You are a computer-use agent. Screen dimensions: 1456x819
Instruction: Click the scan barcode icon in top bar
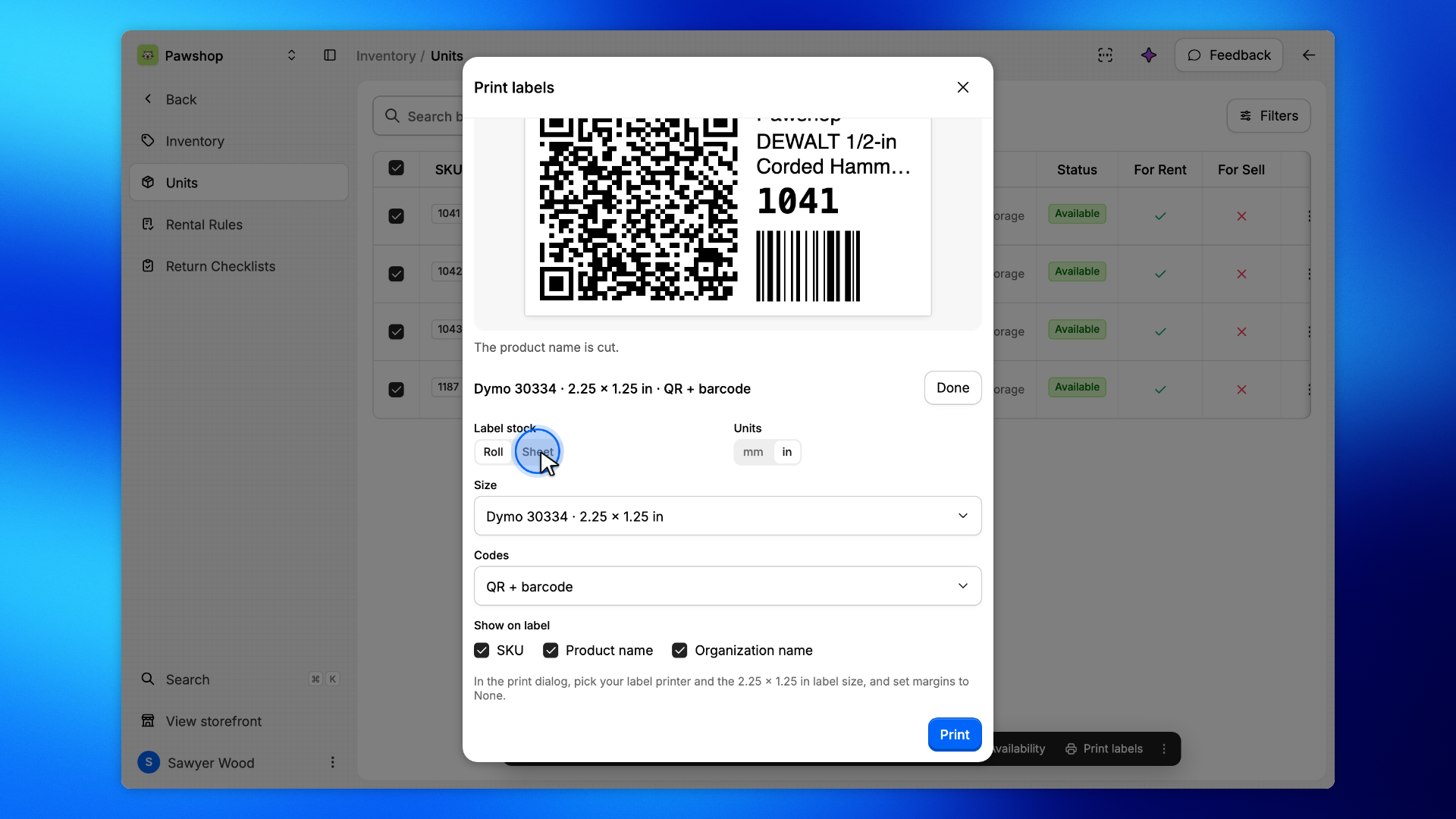[1105, 55]
